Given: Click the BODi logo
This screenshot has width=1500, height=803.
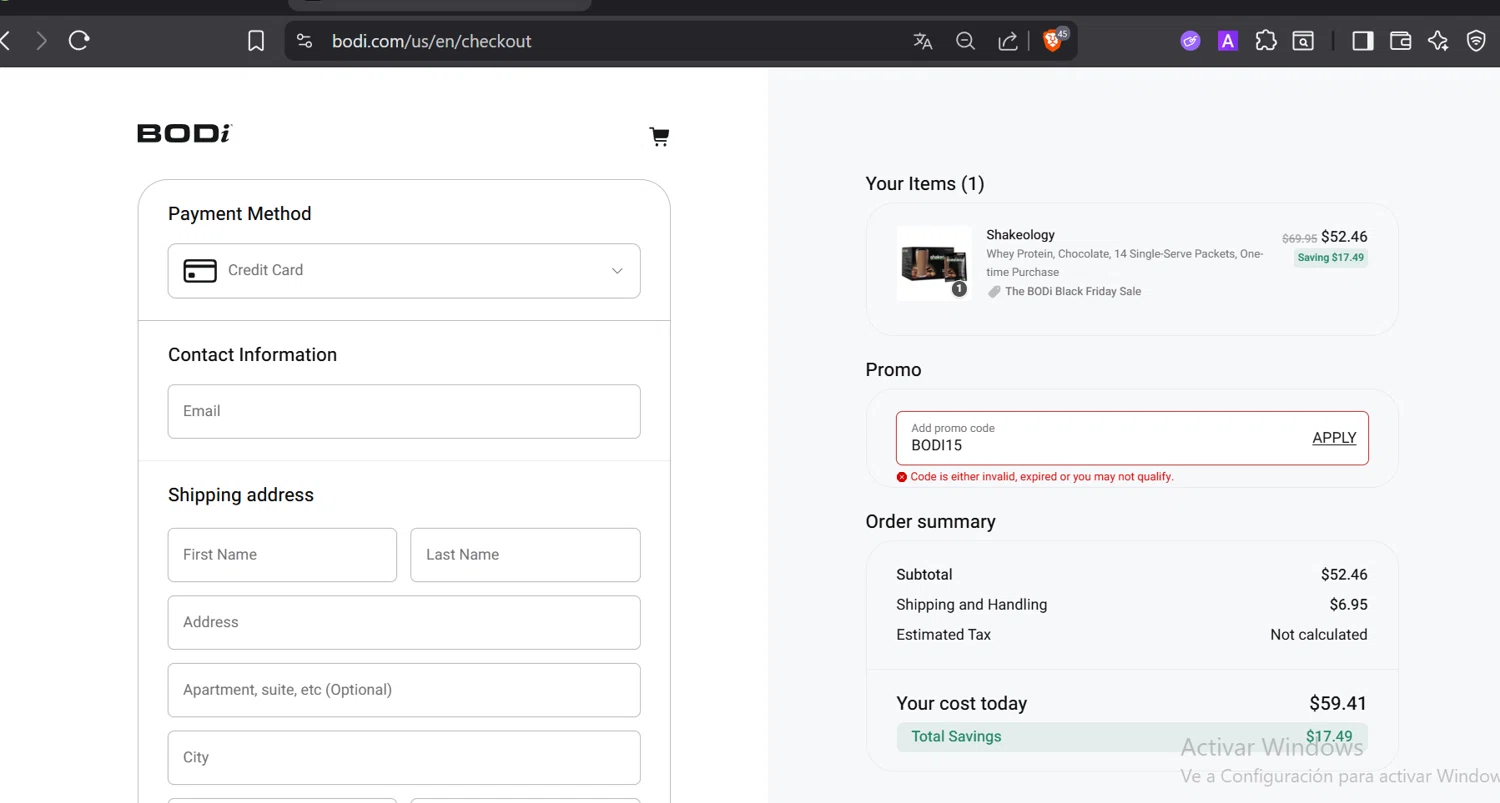Looking at the screenshot, I should click(184, 133).
